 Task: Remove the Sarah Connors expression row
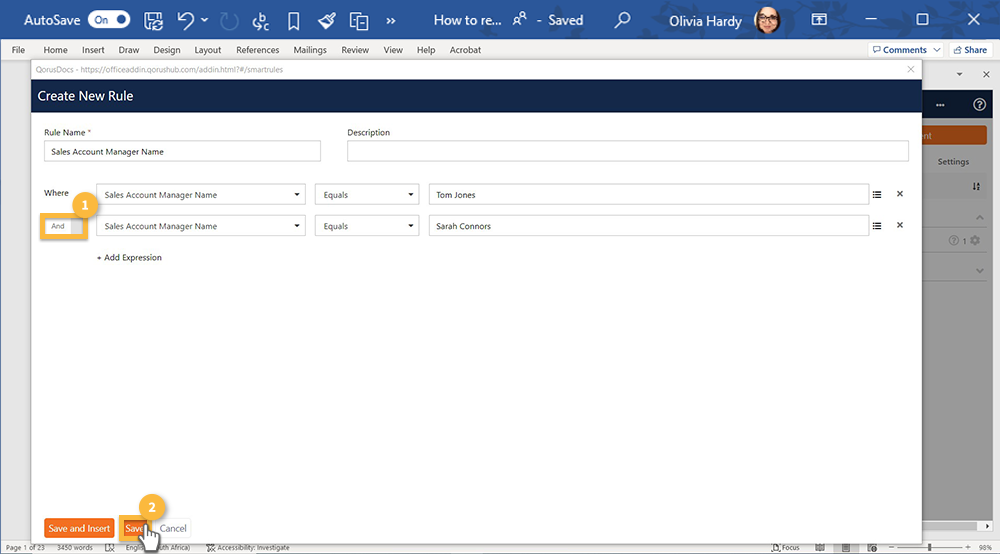coord(899,226)
